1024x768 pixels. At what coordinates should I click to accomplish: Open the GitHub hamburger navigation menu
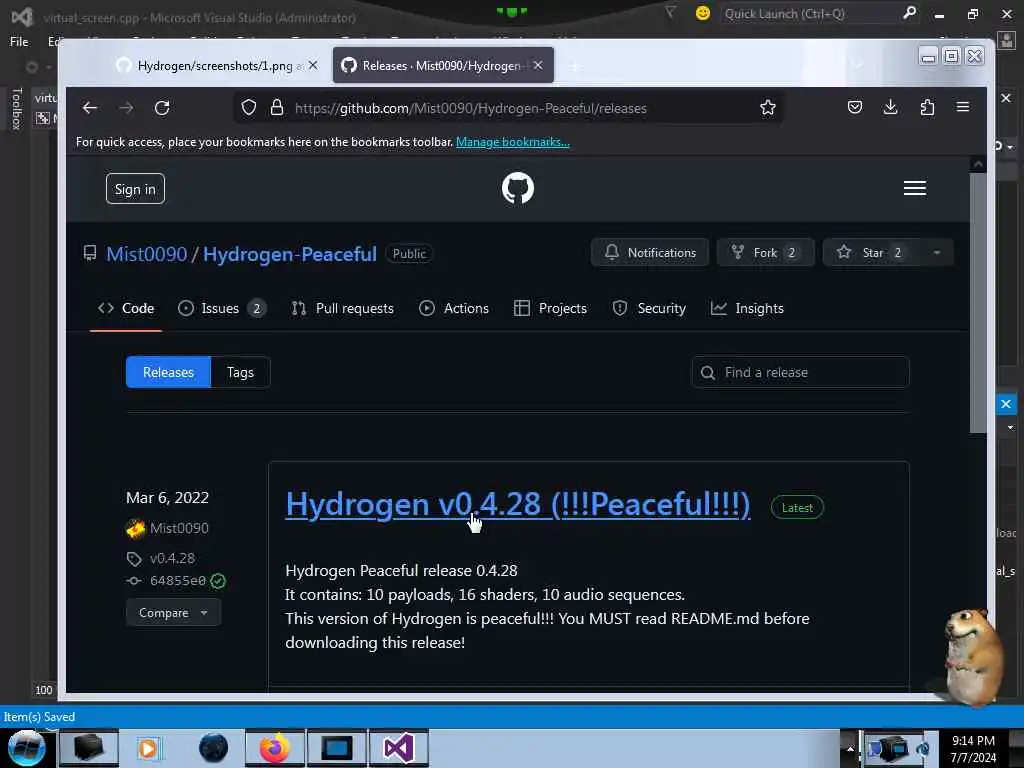pos(914,188)
